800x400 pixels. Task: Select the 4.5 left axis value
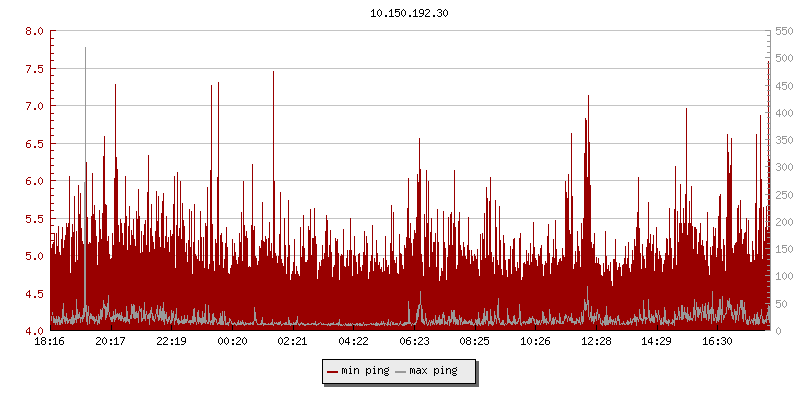tap(34, 294)
